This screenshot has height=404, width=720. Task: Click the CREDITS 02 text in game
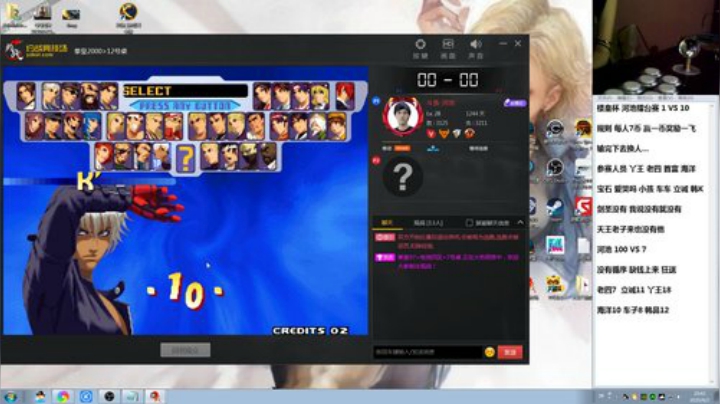click(x=310, y=331)
